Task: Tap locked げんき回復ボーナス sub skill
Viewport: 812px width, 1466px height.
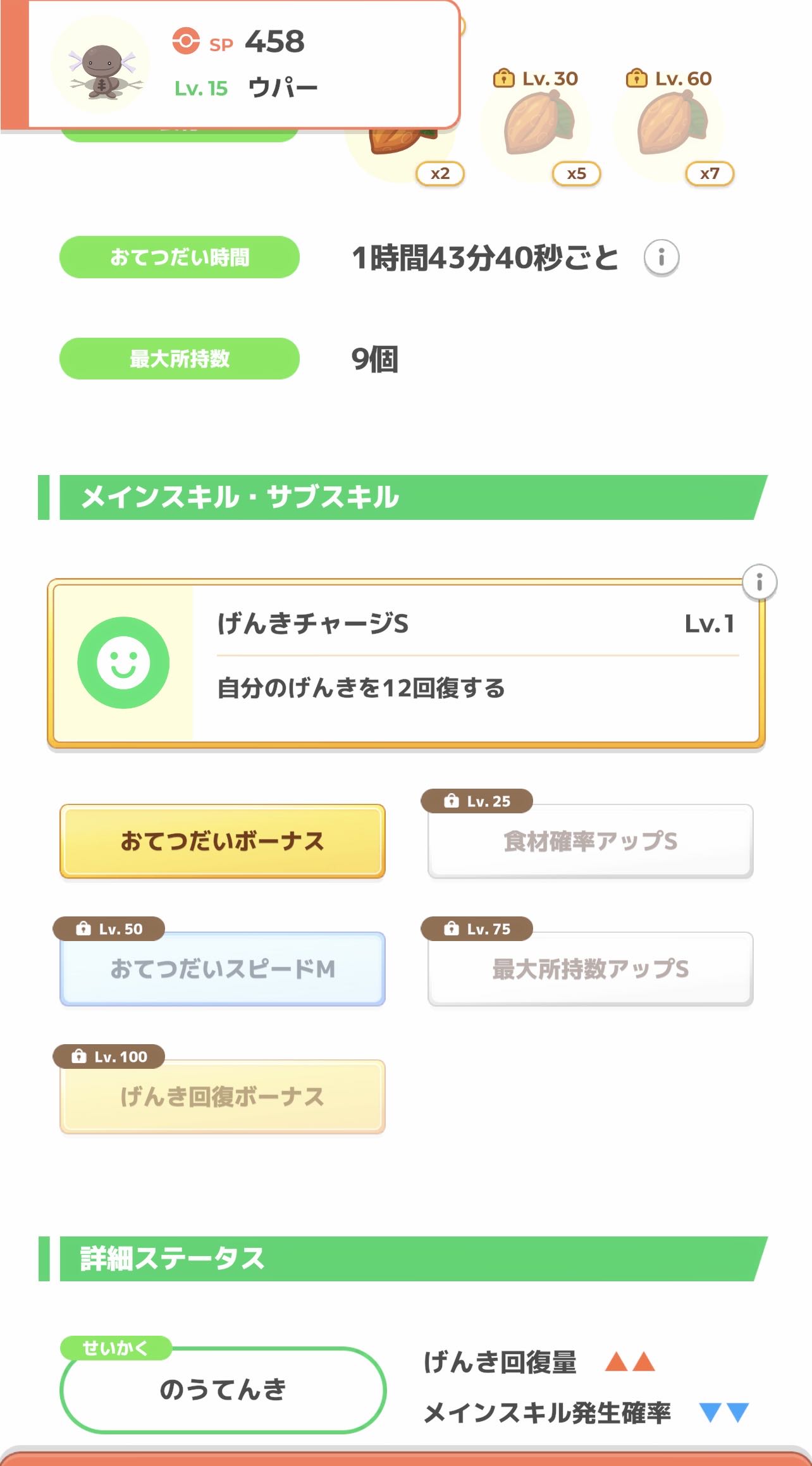Action: click(x=222, y=1097)
